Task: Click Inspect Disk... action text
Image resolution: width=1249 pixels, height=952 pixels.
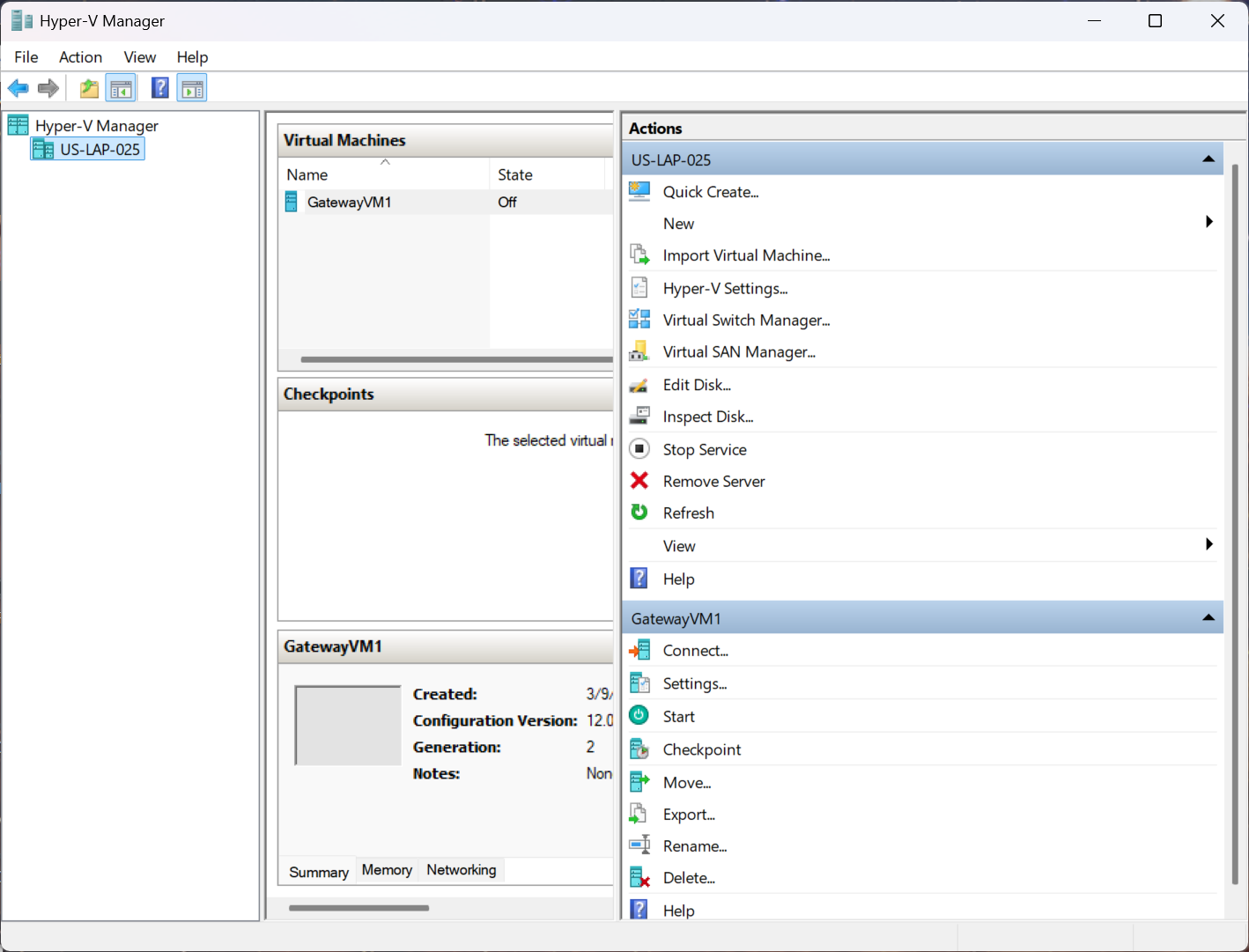Action: tap(708, 417)
